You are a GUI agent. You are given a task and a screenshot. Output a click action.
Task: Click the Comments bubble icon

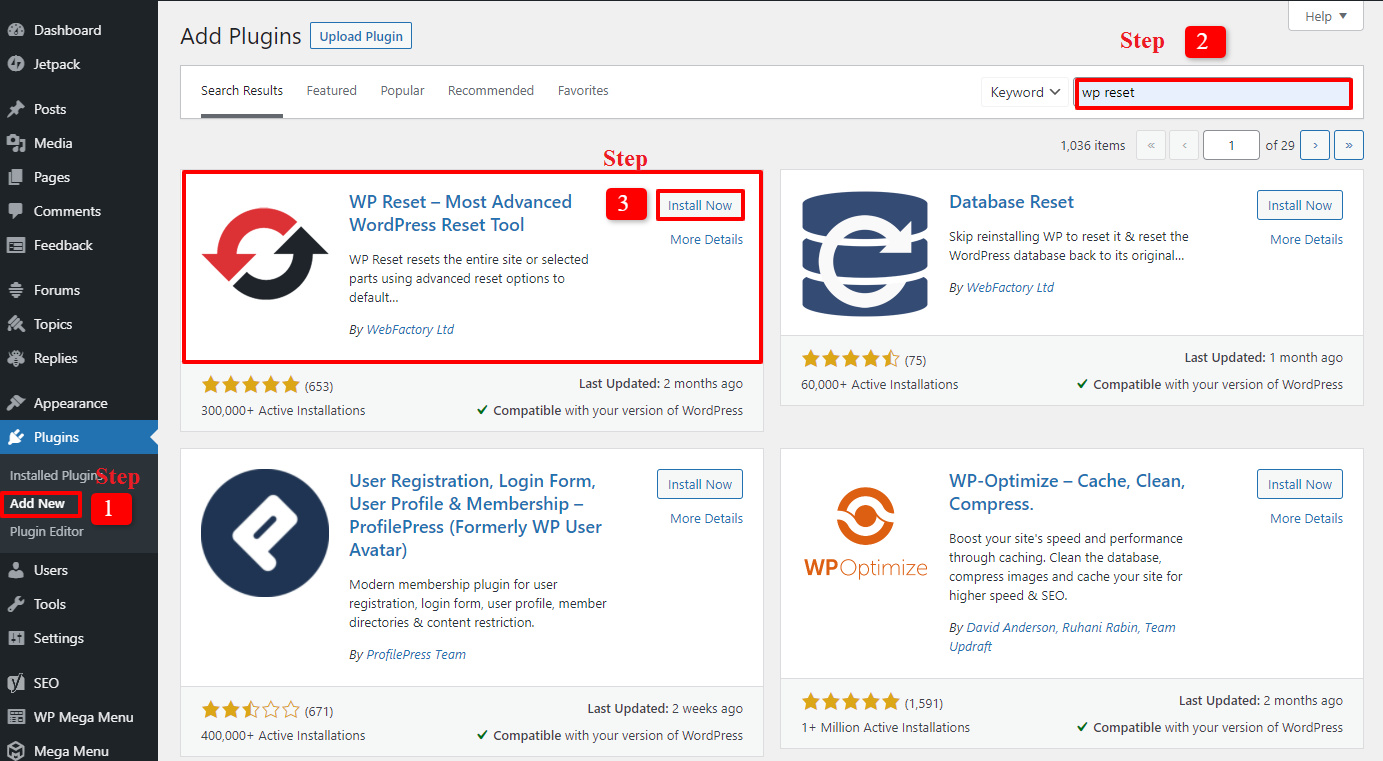point(16,211)
